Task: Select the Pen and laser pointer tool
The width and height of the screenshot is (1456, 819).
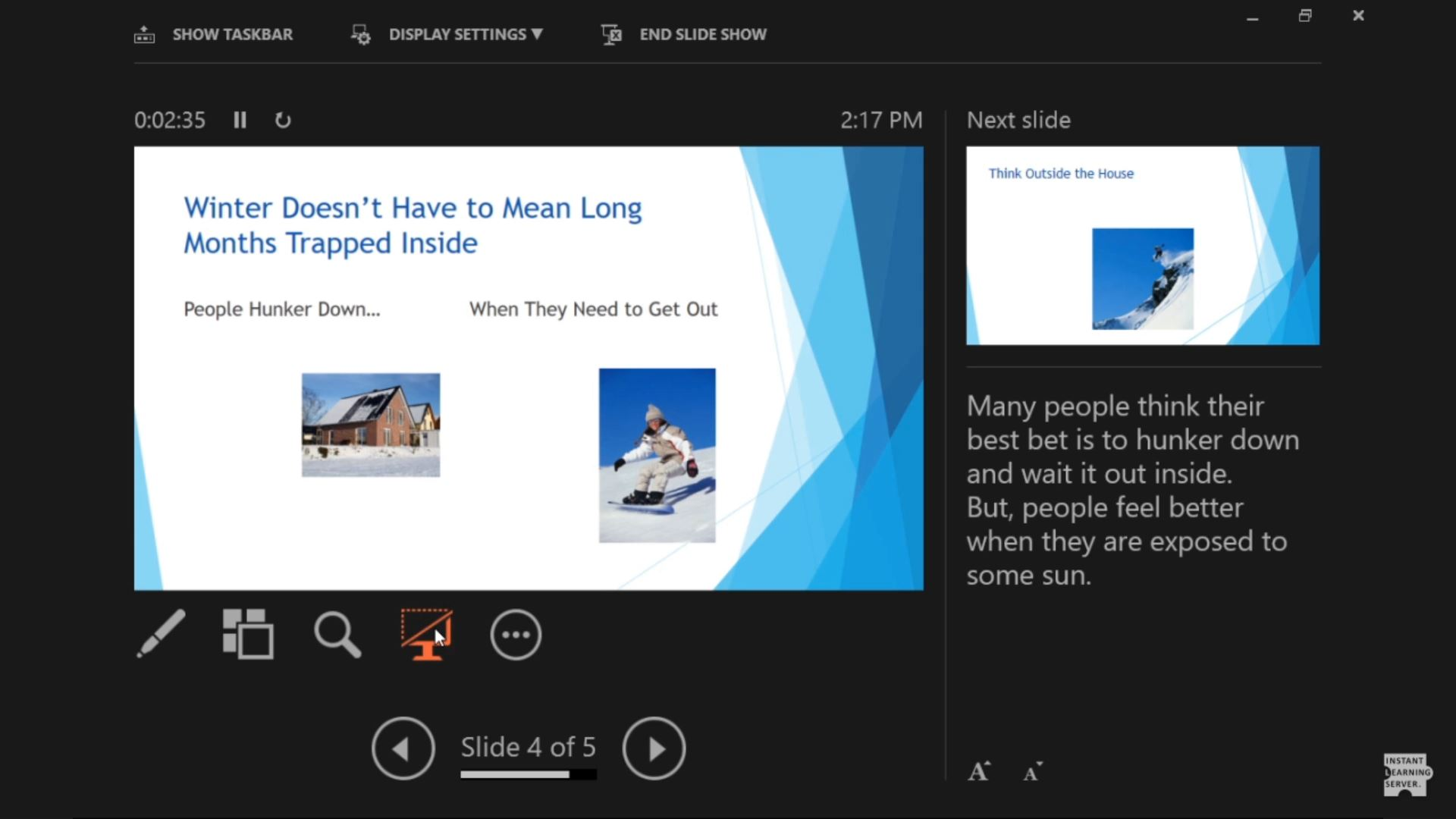Action: tap(161, 635)
